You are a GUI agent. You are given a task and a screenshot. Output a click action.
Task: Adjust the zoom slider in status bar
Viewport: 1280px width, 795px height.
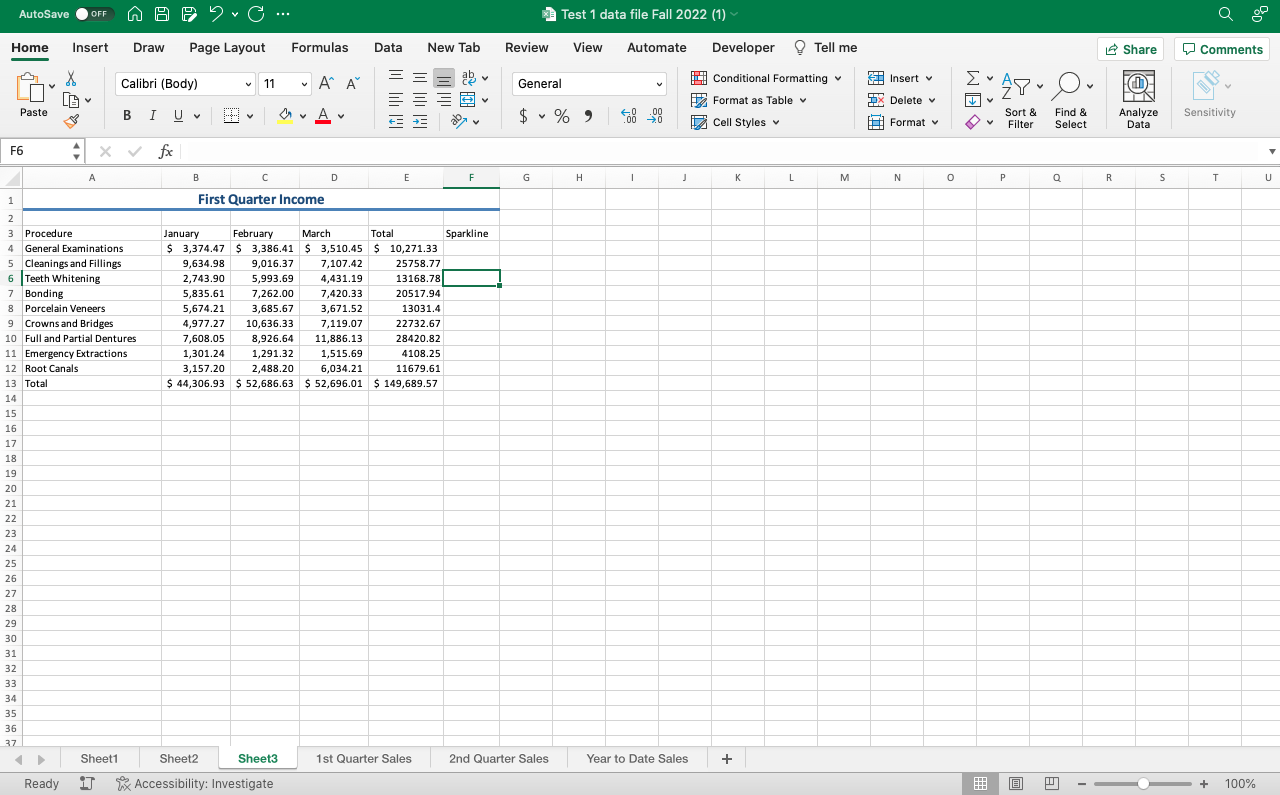1143,784
